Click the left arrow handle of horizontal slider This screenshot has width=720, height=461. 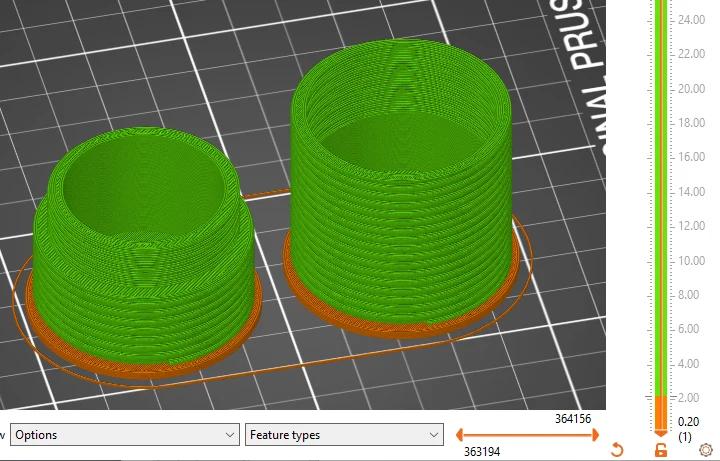[459, 434]
